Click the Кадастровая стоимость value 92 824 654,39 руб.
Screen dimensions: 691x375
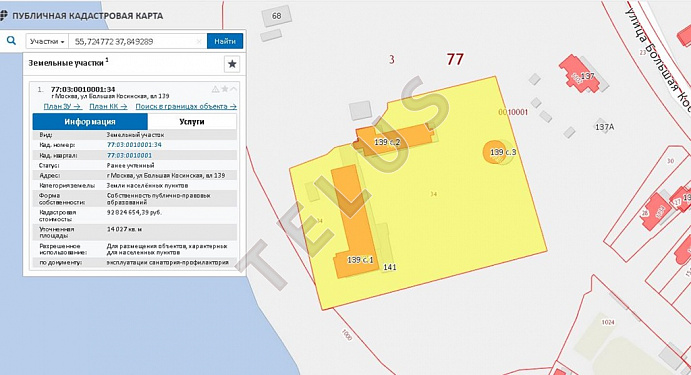pyautogui.click(x=134, y=212)
